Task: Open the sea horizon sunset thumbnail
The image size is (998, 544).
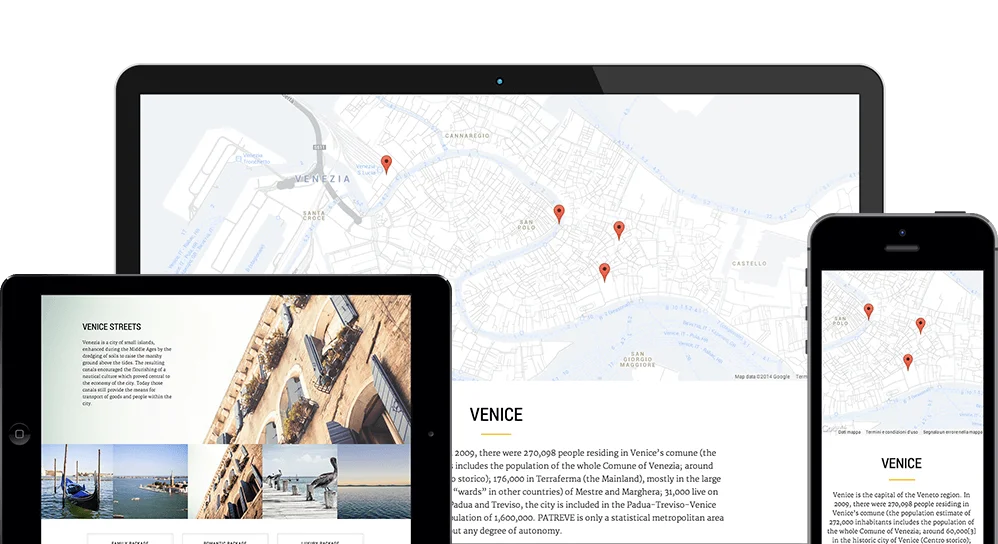Action: pos(374,482)
